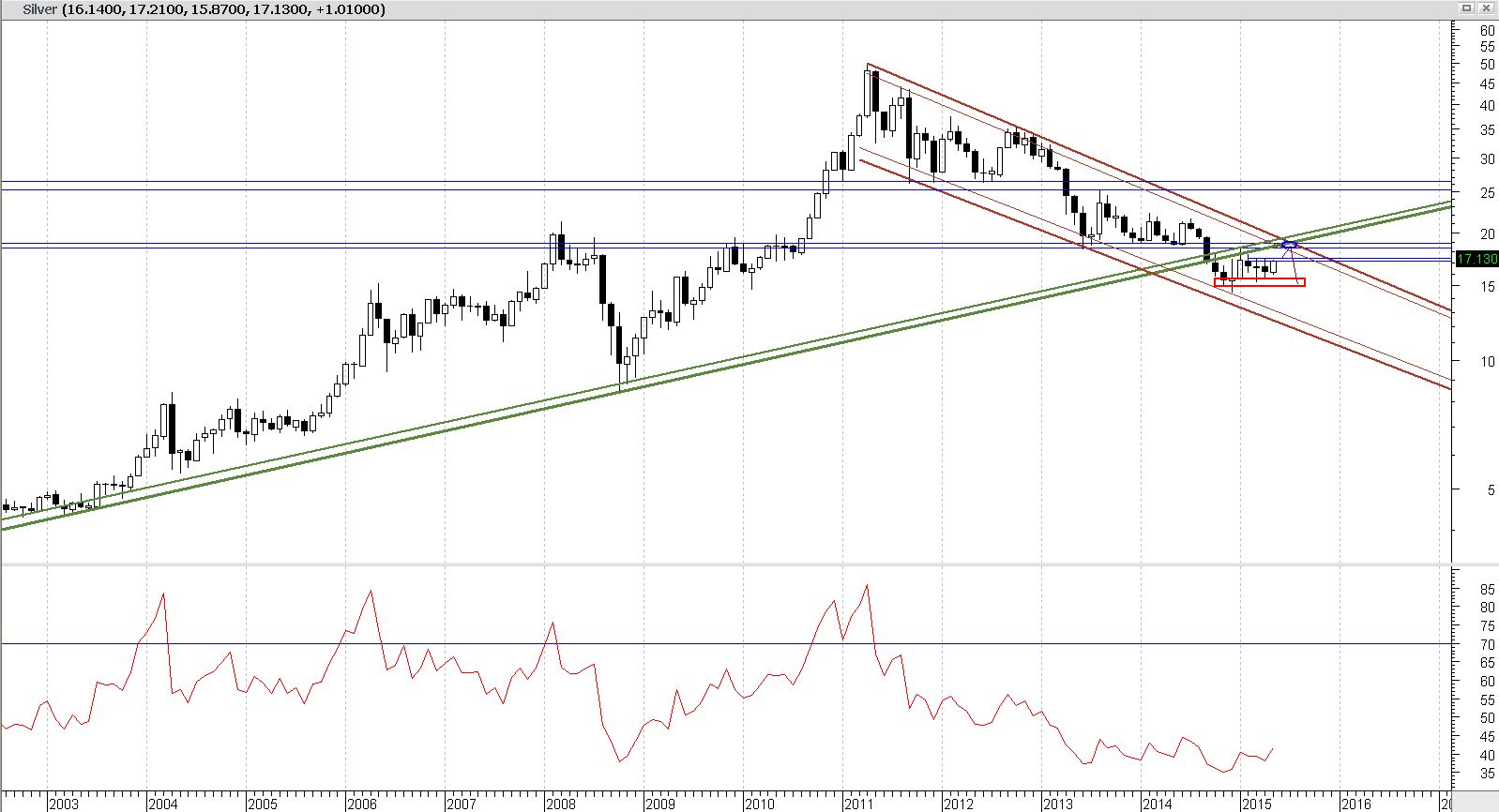Click the 15 level on price scale
This screenshot has width=1499, height=812.
tap(1487, 288)
